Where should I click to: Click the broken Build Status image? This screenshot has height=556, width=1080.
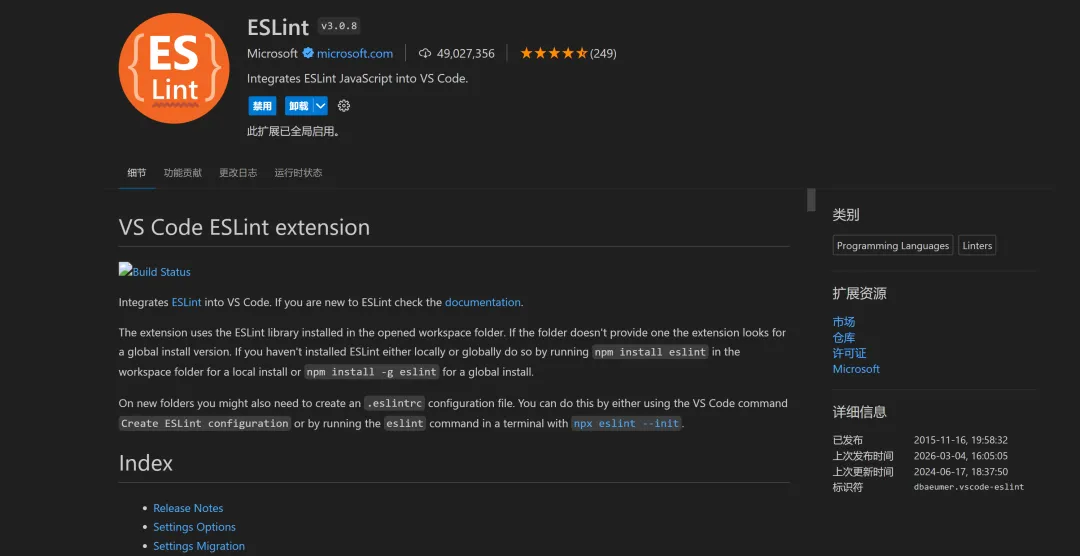pos(125,269)
